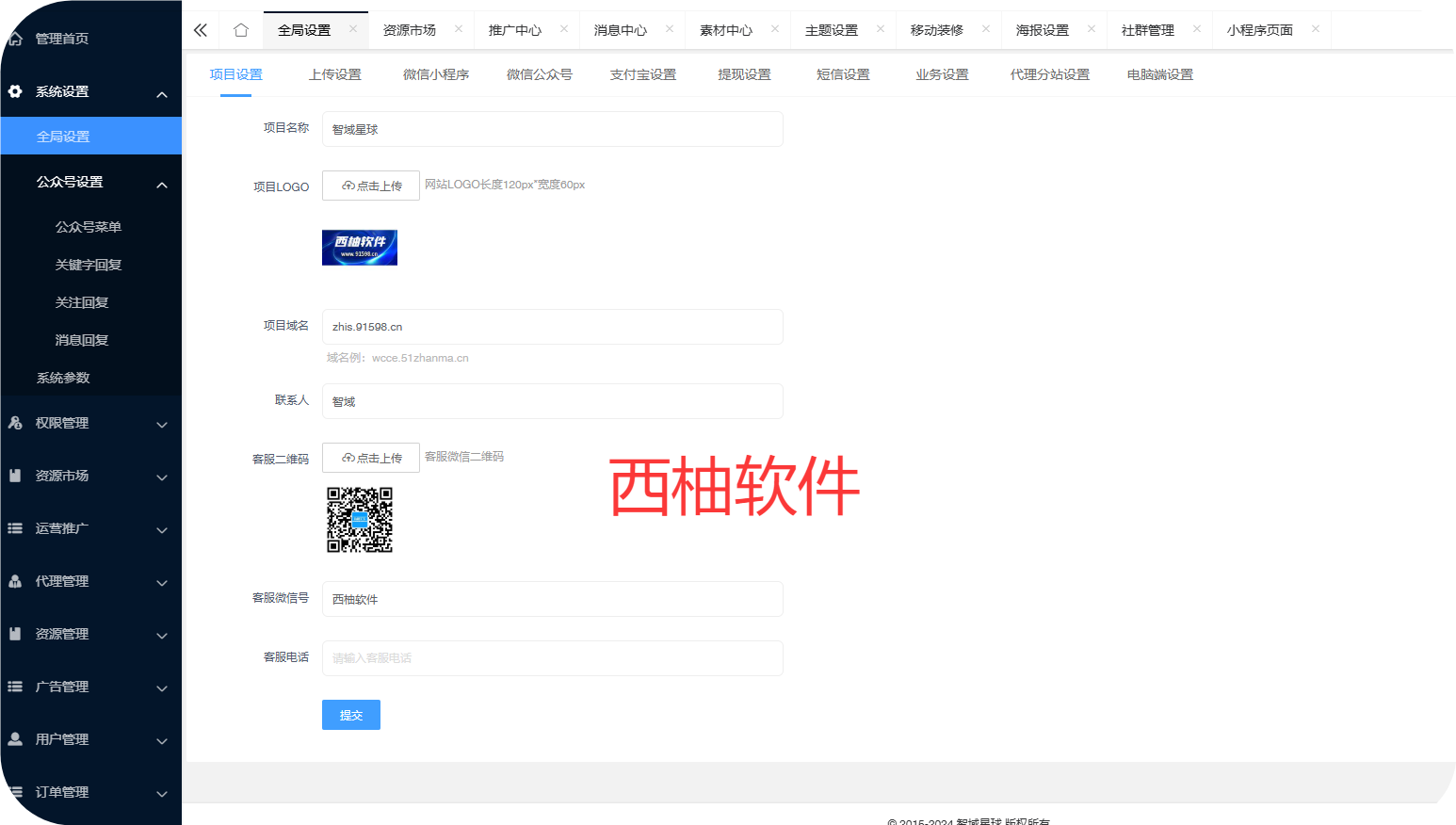This screenshot has height=825, width=1456.
Task: Close the 推广中心 tab
Action: click(x=564, y=29)
